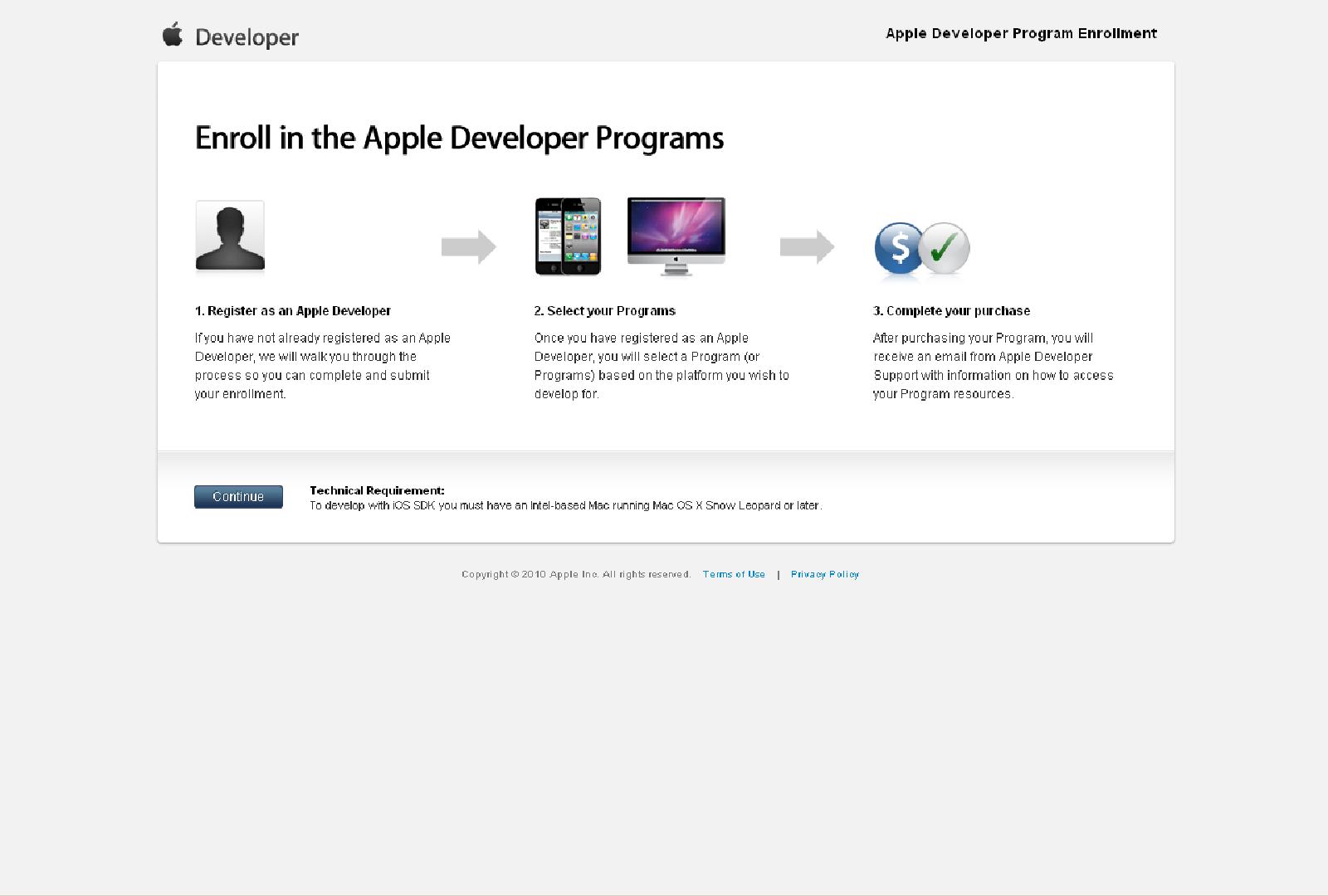Click the heading Enroll in the Apple Developer Programs
This screenshot has height=896, width=1328.
(459, 138)
